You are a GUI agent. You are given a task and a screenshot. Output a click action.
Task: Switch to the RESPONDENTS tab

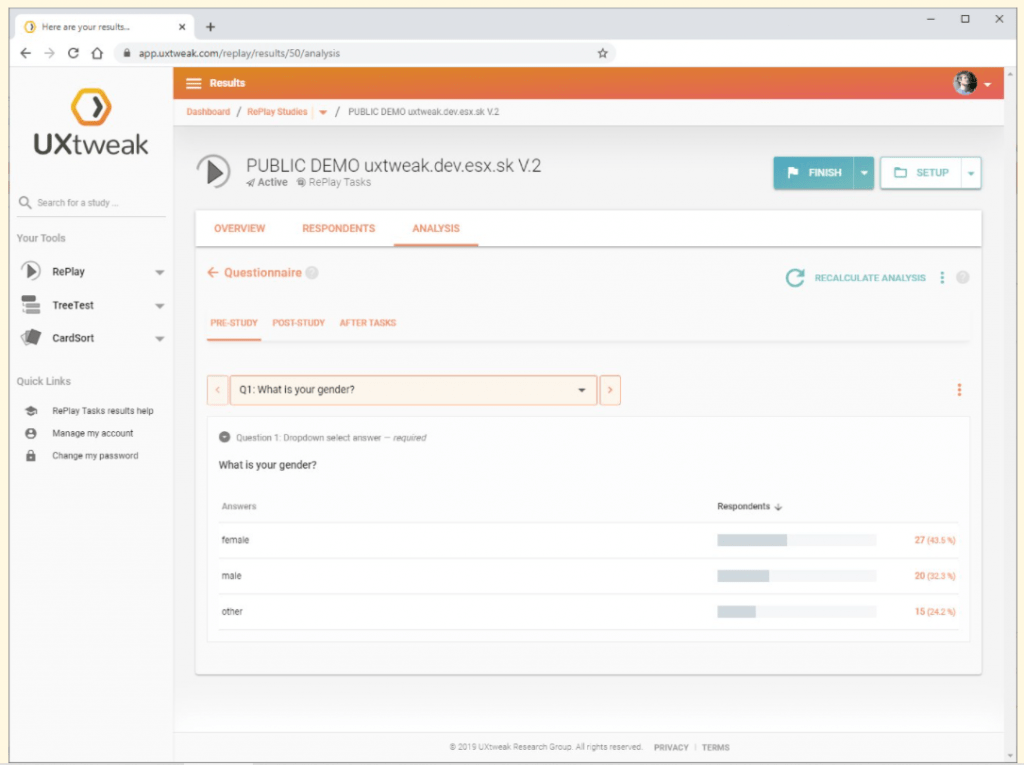point(338,228)
